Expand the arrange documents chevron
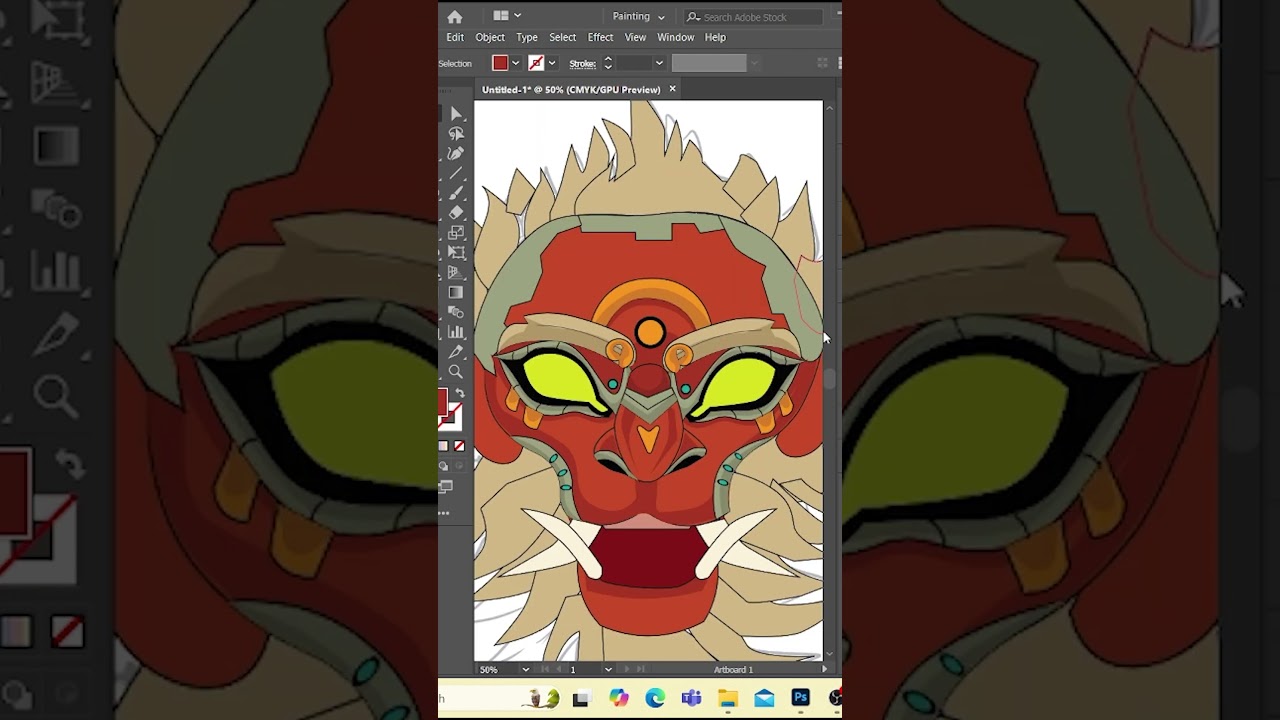This screenshot has height=720, width=1280. (x=517, y=16)
